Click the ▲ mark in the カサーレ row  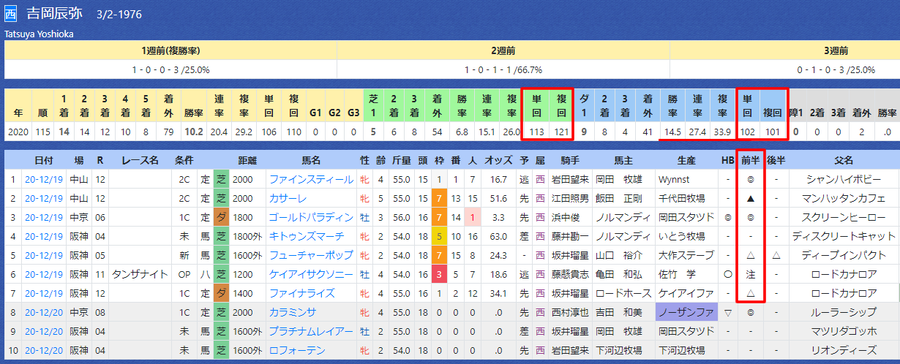click(750, 199)
